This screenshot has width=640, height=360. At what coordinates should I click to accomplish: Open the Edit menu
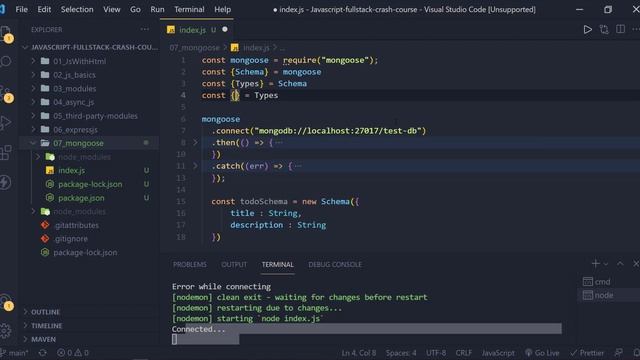point(44,9)
